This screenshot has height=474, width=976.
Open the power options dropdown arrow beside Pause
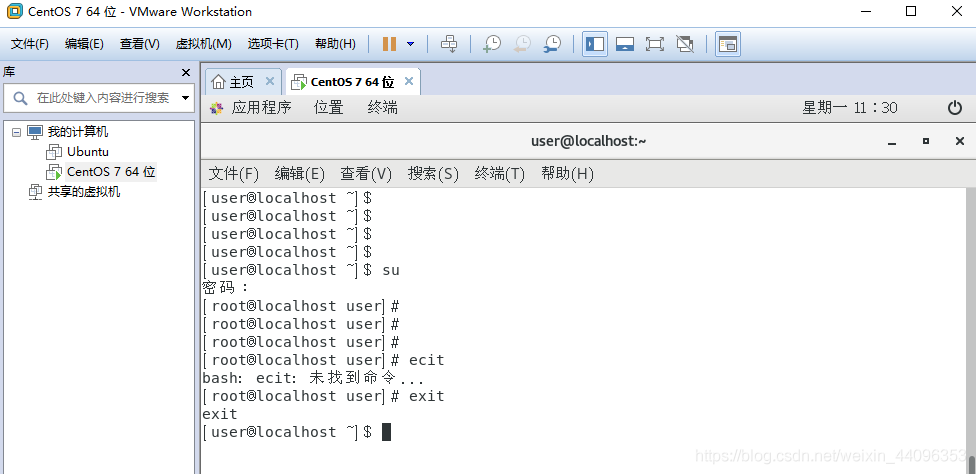coord(410,44)
